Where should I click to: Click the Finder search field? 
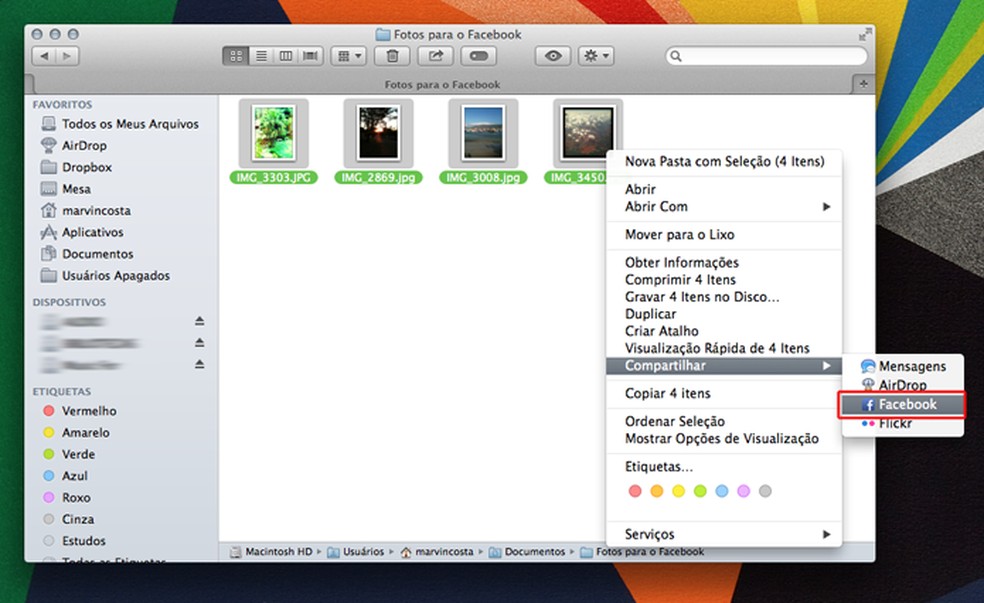coord(767,56)
